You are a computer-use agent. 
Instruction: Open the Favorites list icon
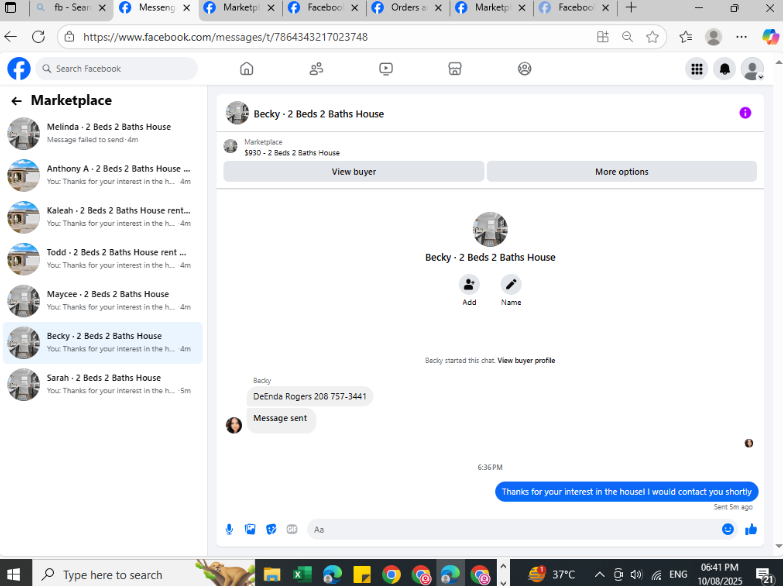click(686, 37)
